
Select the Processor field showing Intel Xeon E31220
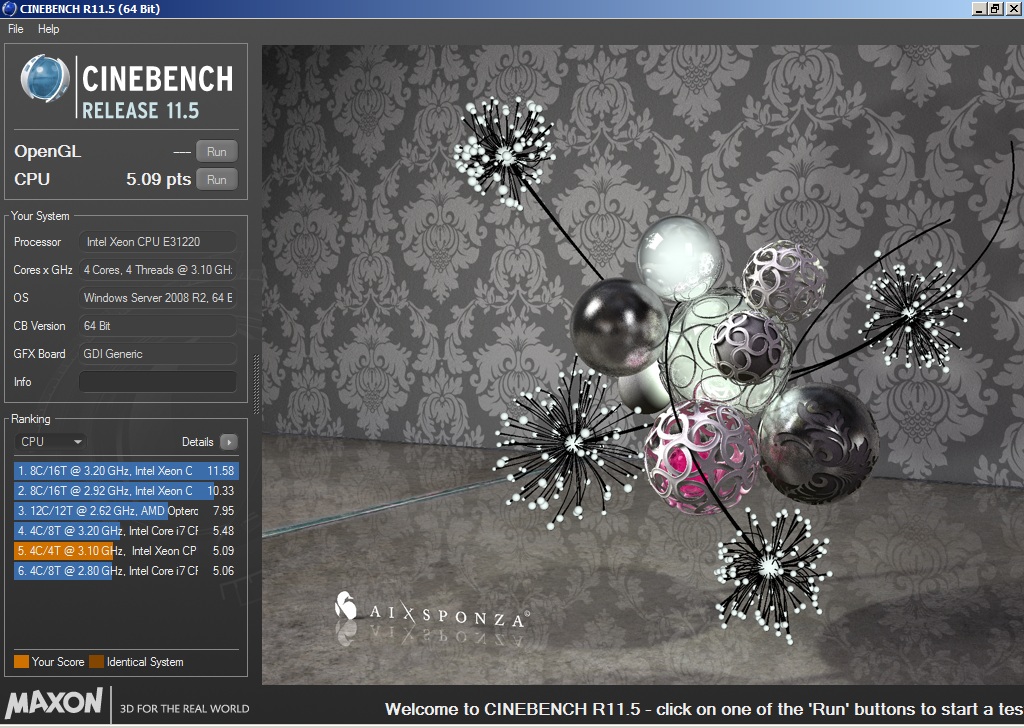coord(157,242)
